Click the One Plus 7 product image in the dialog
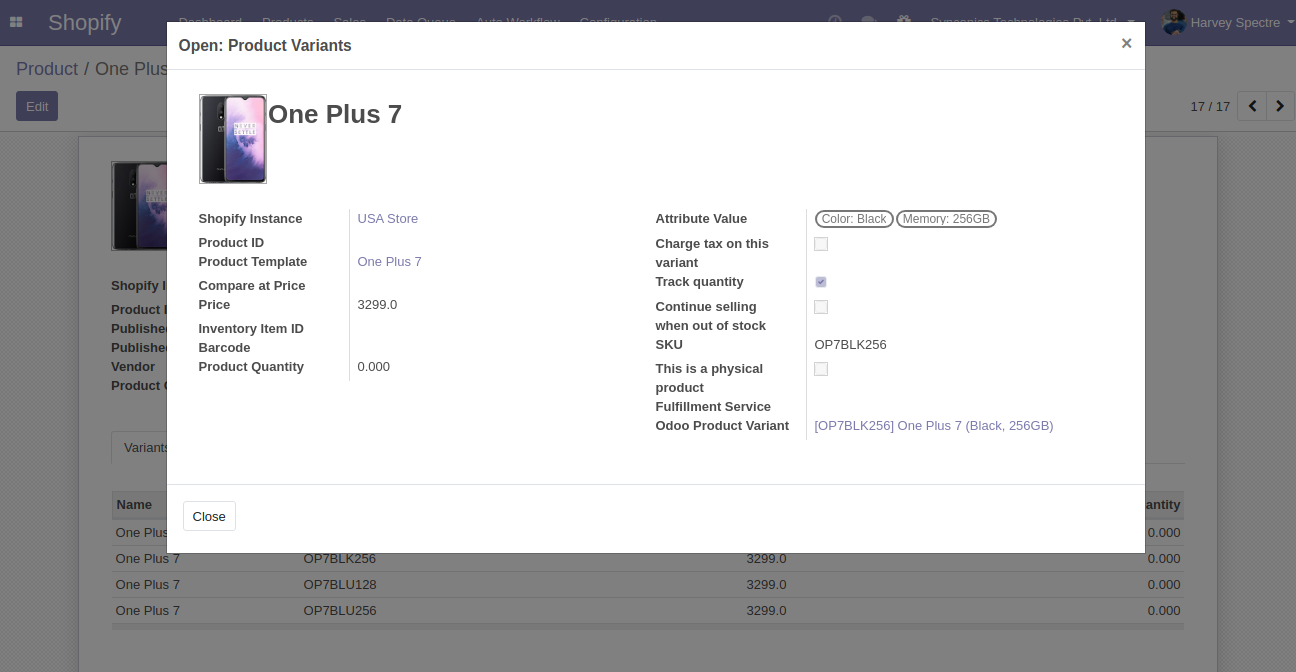 click(233, 139)
